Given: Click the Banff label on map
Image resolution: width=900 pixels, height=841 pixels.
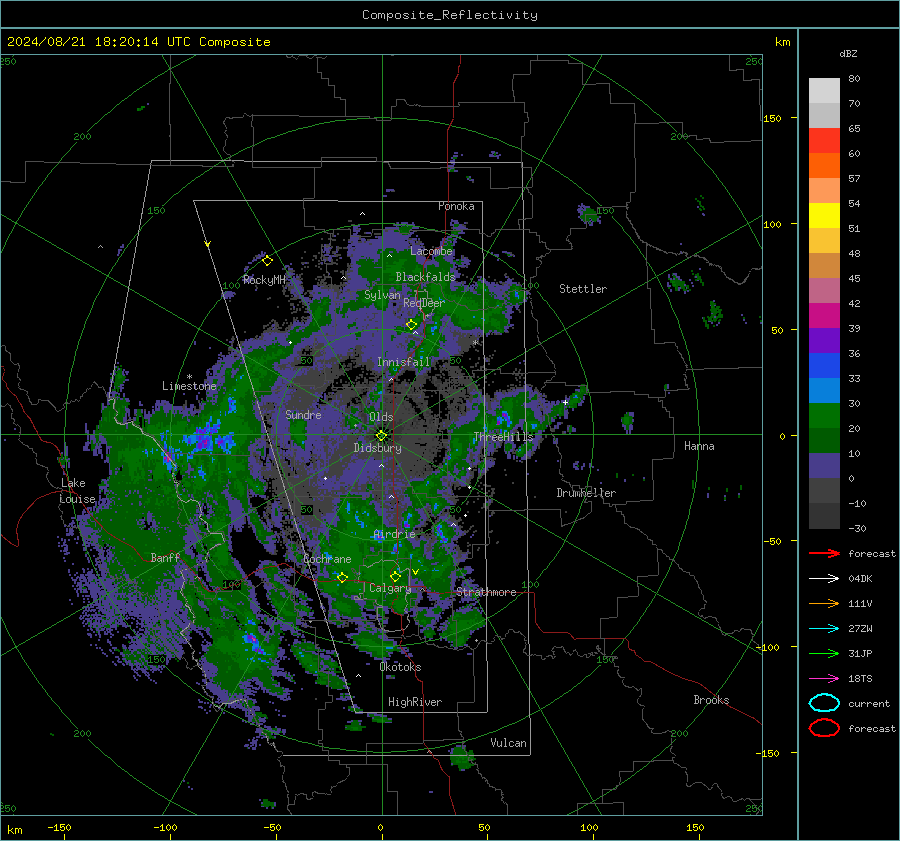Looking at the screenshot, I should point(165,557).
